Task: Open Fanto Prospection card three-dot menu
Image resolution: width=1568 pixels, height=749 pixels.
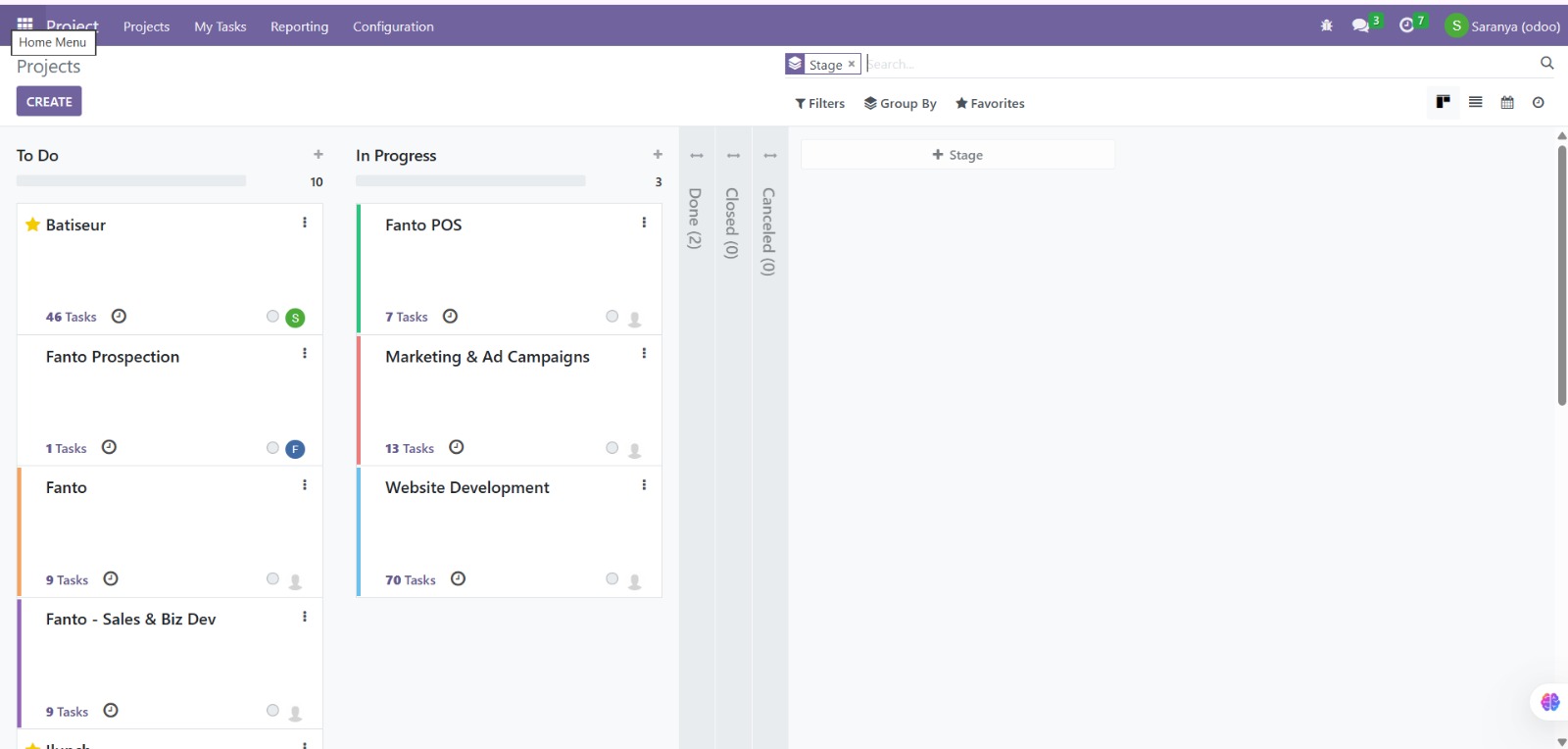Action: click(x=305, y=353)
